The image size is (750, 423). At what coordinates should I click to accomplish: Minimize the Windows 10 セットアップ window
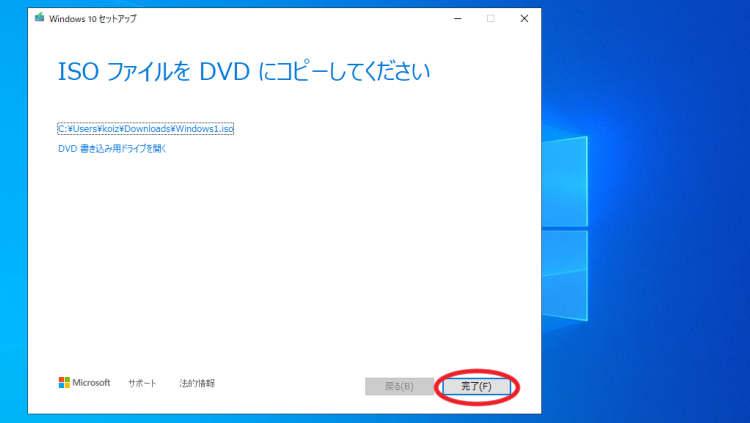click(458, 18)
